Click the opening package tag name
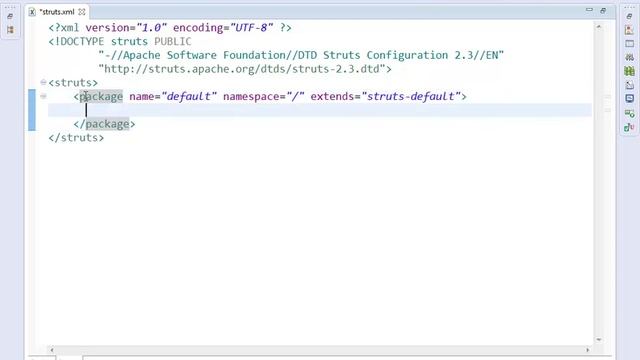This screenshot has height=360, width=640. [x=101, y=97]
